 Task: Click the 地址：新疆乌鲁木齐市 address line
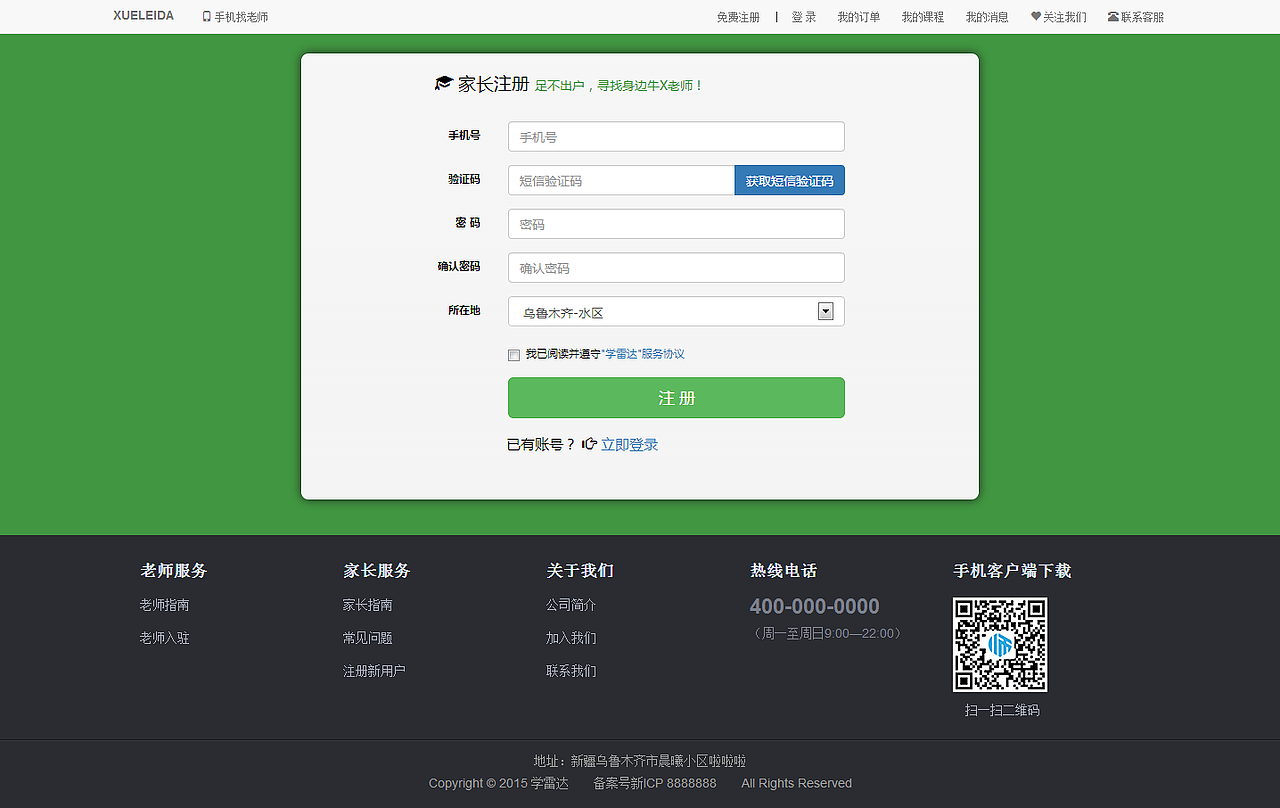tap(640, 761)
